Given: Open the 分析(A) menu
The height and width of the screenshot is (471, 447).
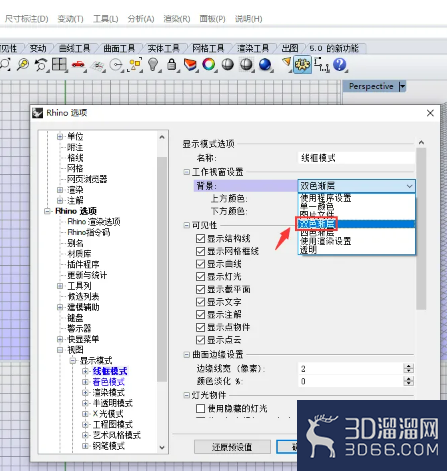Looking at the screenshot, I should pyautogui.click(x=141, y=19).
